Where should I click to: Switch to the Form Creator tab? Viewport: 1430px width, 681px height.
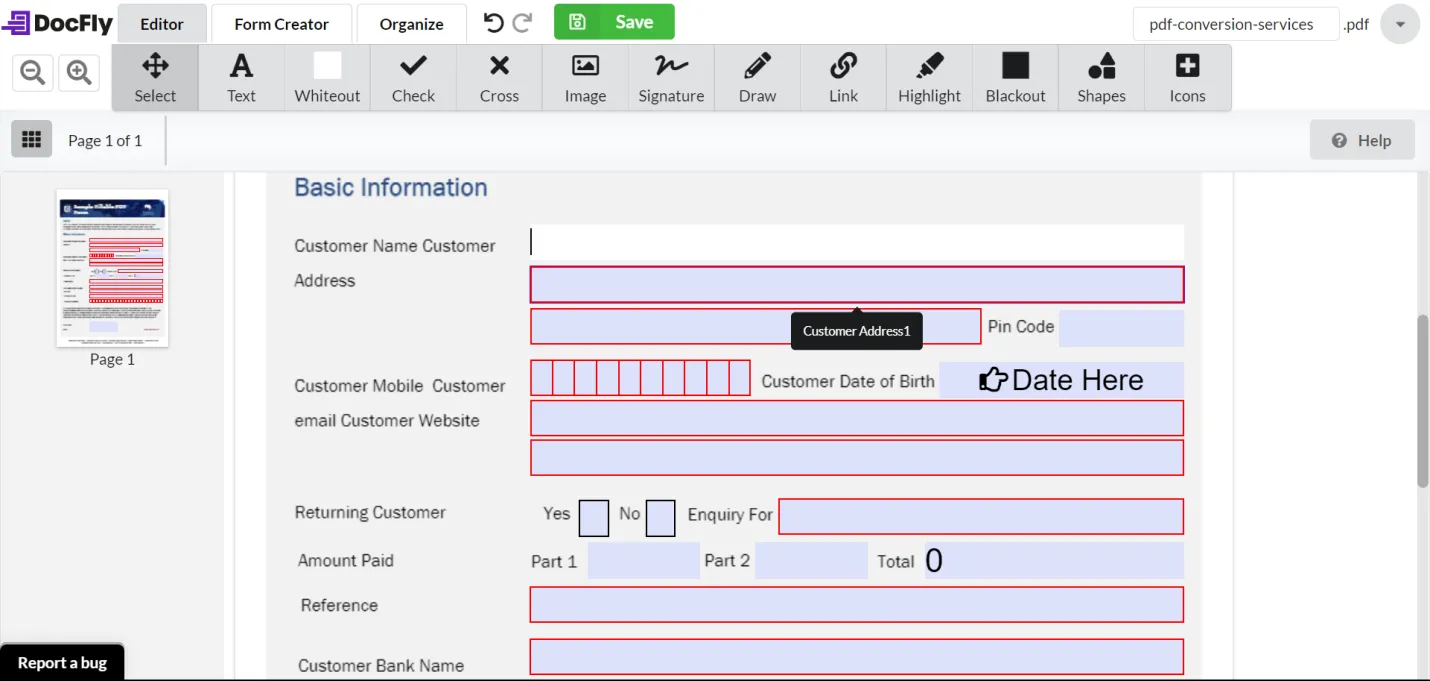(281, 23)
